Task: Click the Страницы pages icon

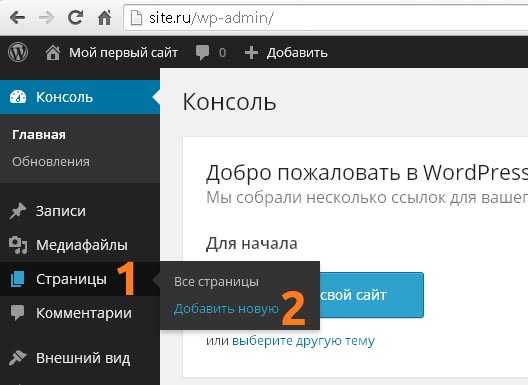Action: click(x=18, y=279)
